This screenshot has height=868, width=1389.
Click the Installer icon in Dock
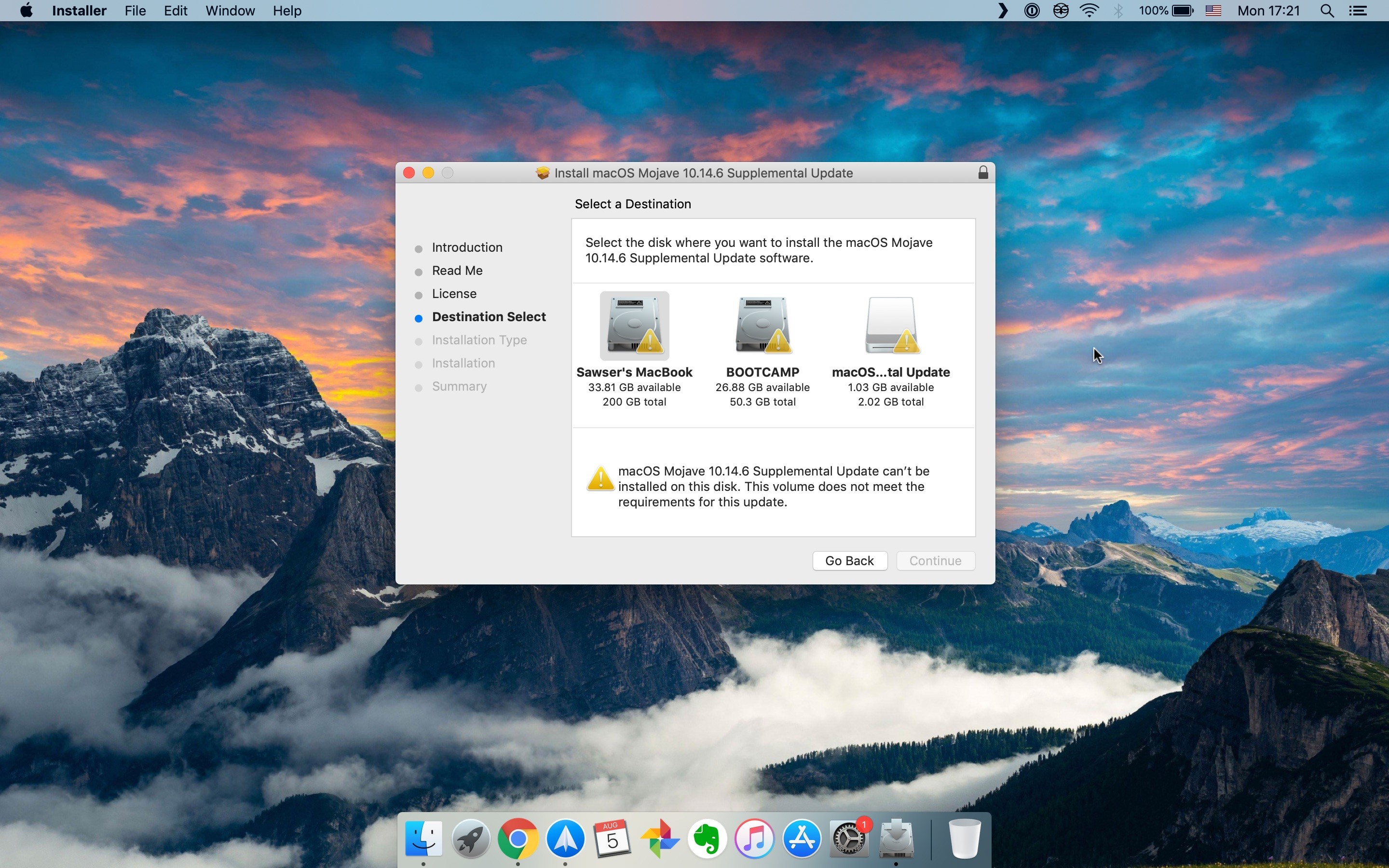[896, 839]
